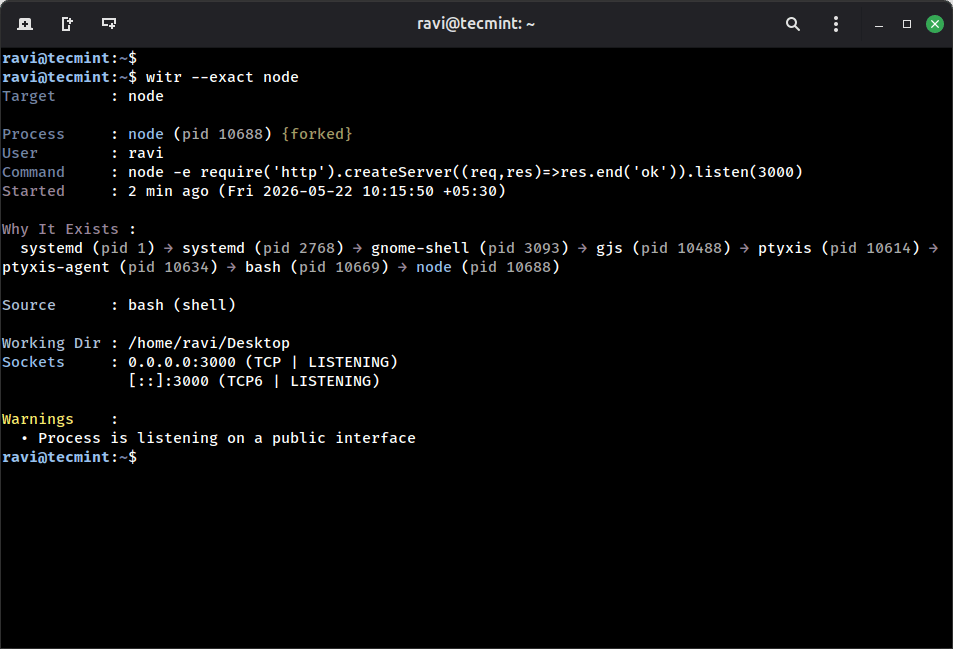Click the node -e require('http') command text
Viewport: 953px width, 649px height.
click(x=465, y=172)
